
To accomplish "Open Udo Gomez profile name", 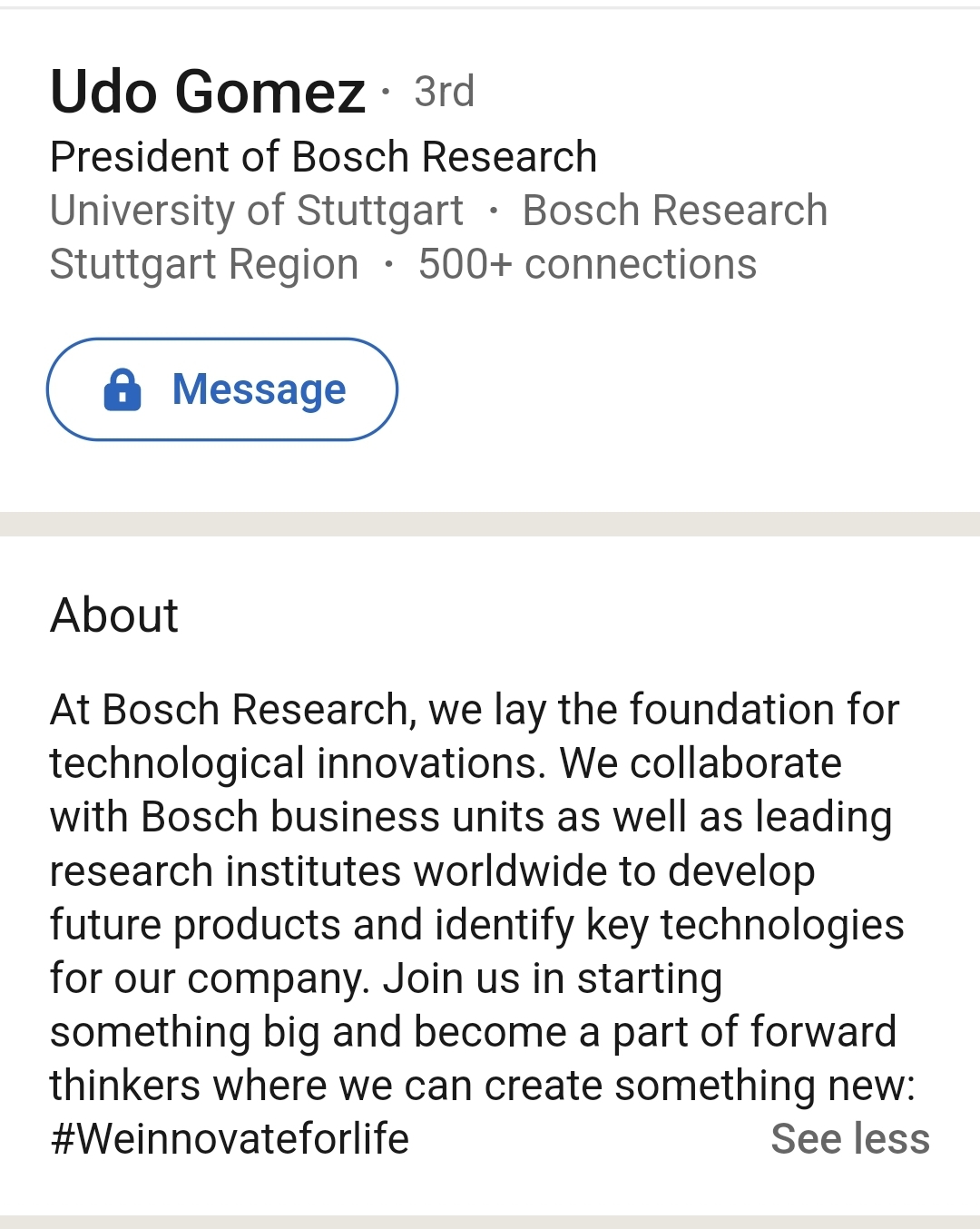I will 208,92.
